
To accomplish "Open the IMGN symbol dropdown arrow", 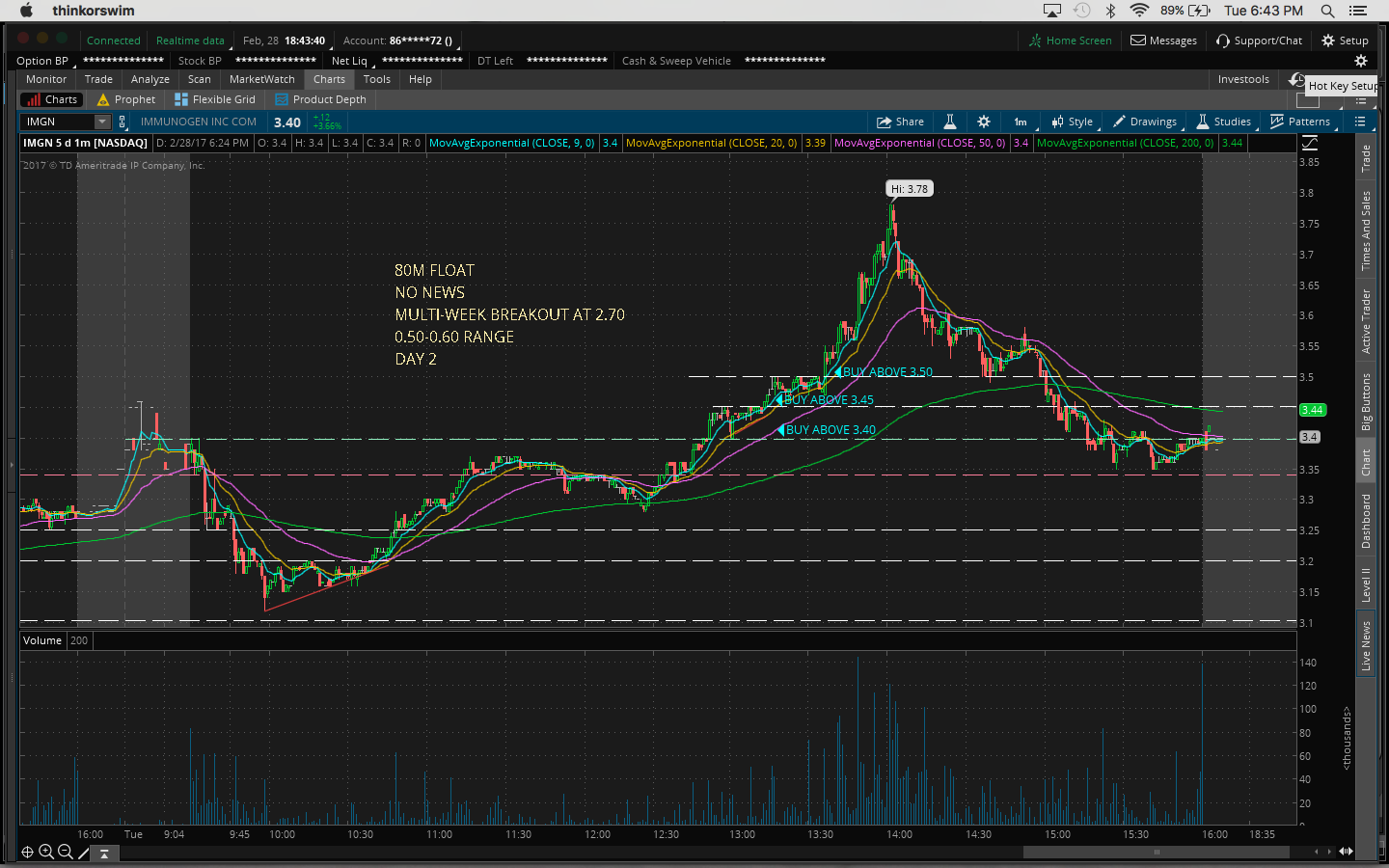I will [x=102, y=122].
